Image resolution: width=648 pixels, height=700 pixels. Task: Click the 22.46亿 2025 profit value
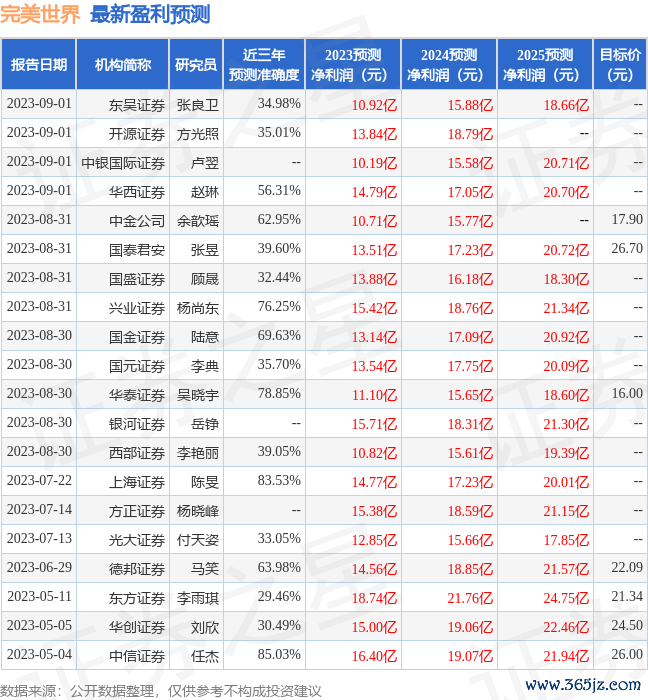pos(566,627)
